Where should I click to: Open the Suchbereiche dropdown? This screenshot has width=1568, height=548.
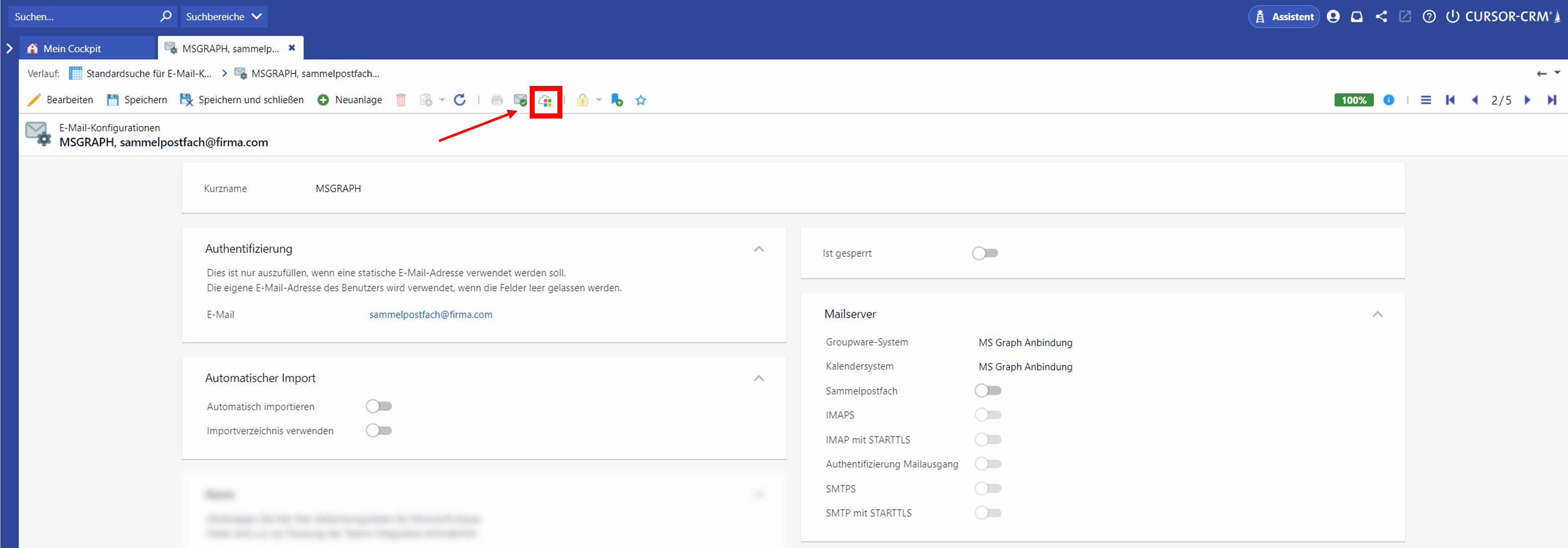click(x=223, y=17)
